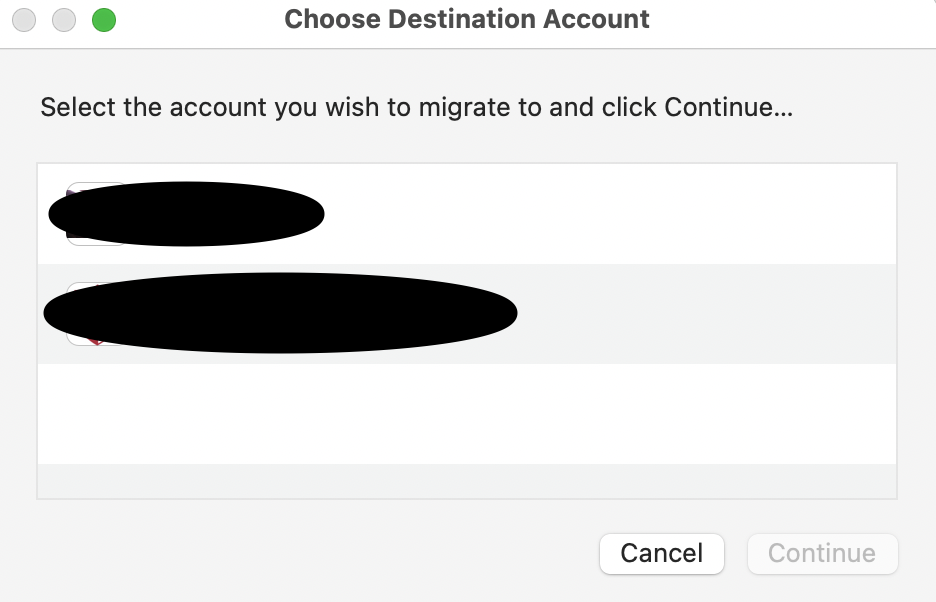Select the second account in the list
Image resolution: width=936 pixels, height=602 pixels.
coord(466,313)
